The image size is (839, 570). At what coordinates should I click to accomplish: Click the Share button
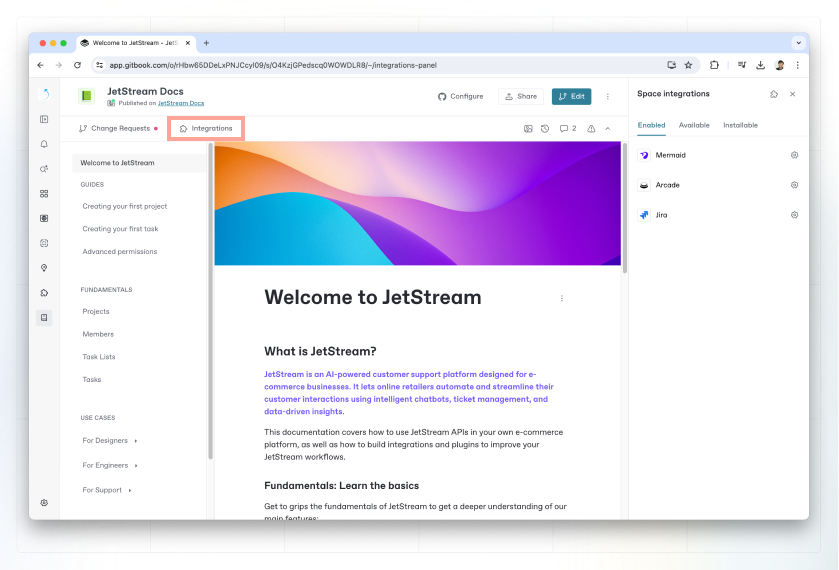pos(520,96)
